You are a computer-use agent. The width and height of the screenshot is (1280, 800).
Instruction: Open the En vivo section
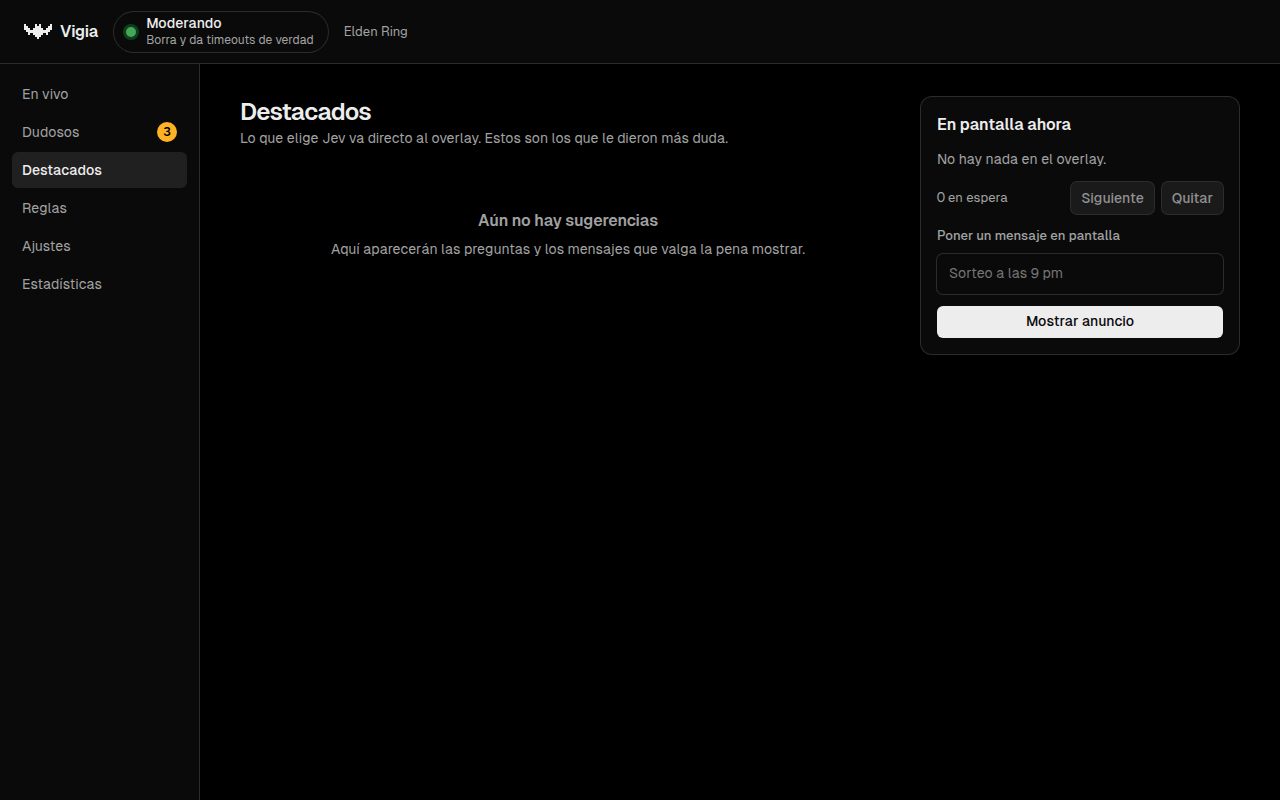(x=99, y=94)
